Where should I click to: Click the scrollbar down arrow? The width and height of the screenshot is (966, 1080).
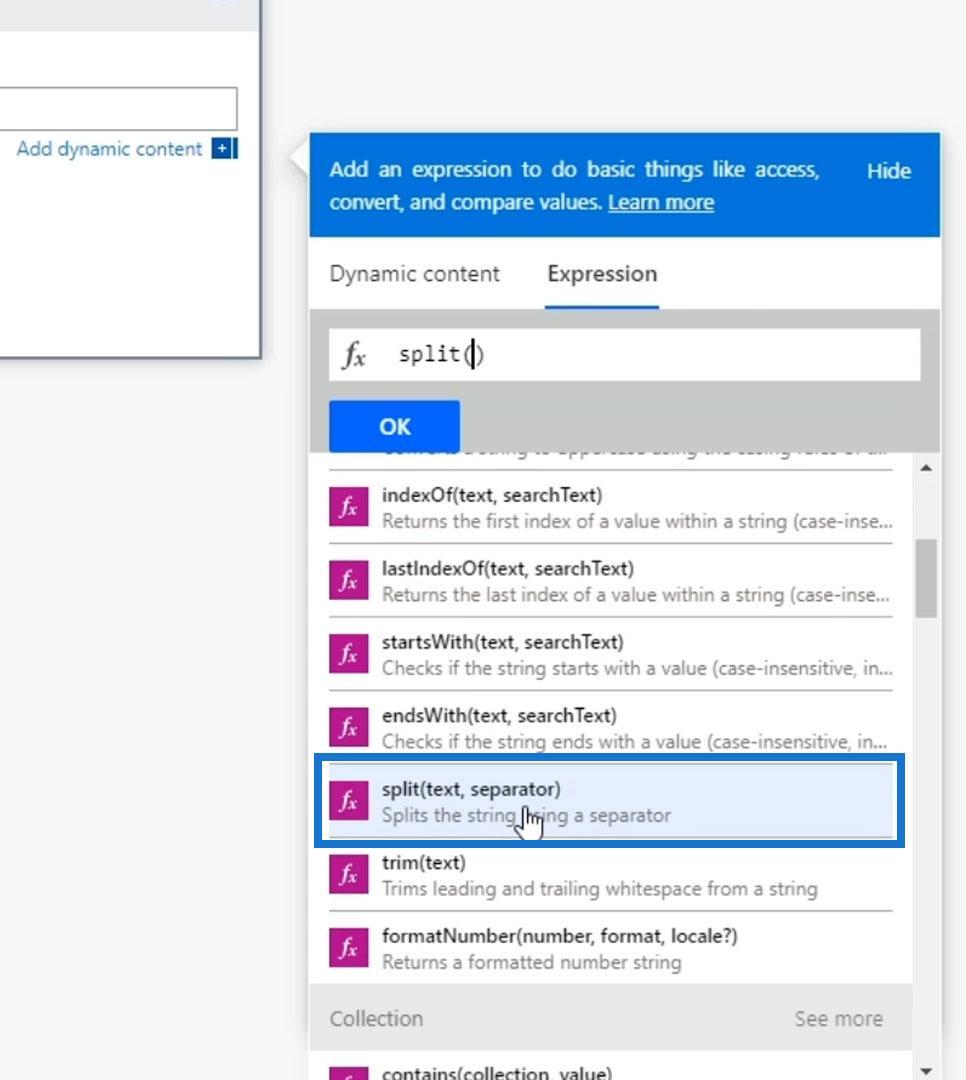[x=926, y=1071]
